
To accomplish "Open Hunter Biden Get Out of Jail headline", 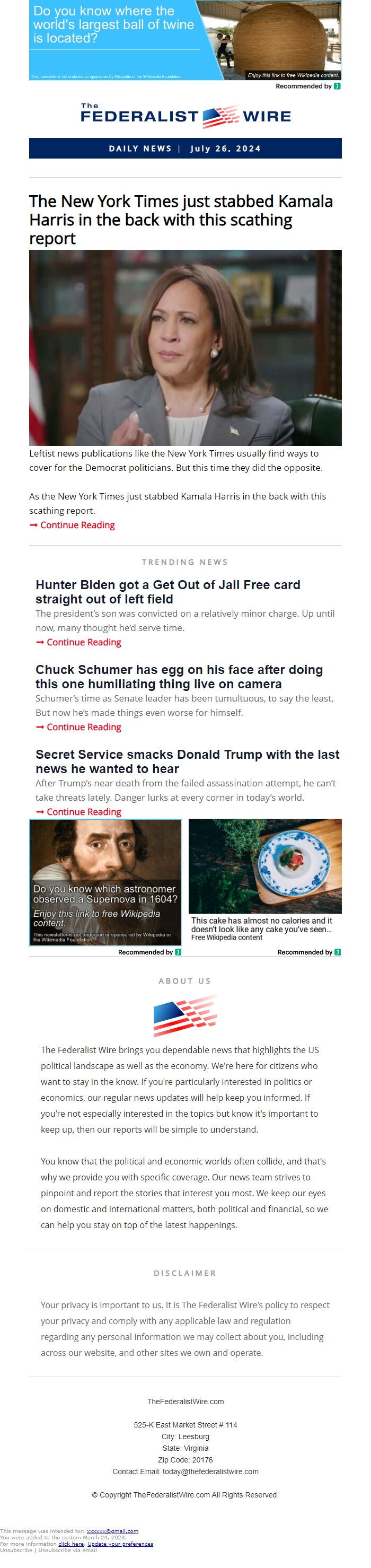I will (x=168, y=592).
